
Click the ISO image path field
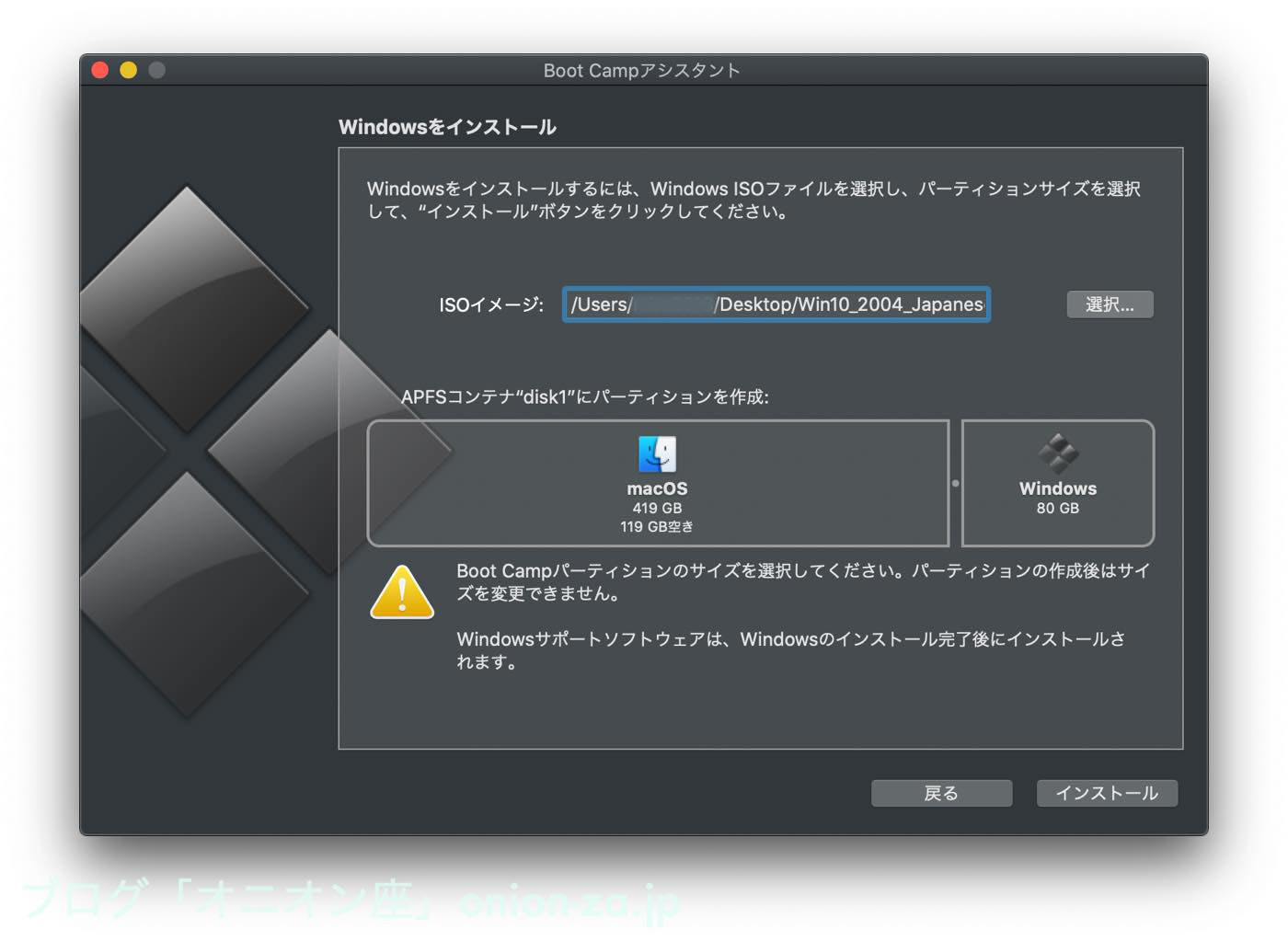coord(776,304)
